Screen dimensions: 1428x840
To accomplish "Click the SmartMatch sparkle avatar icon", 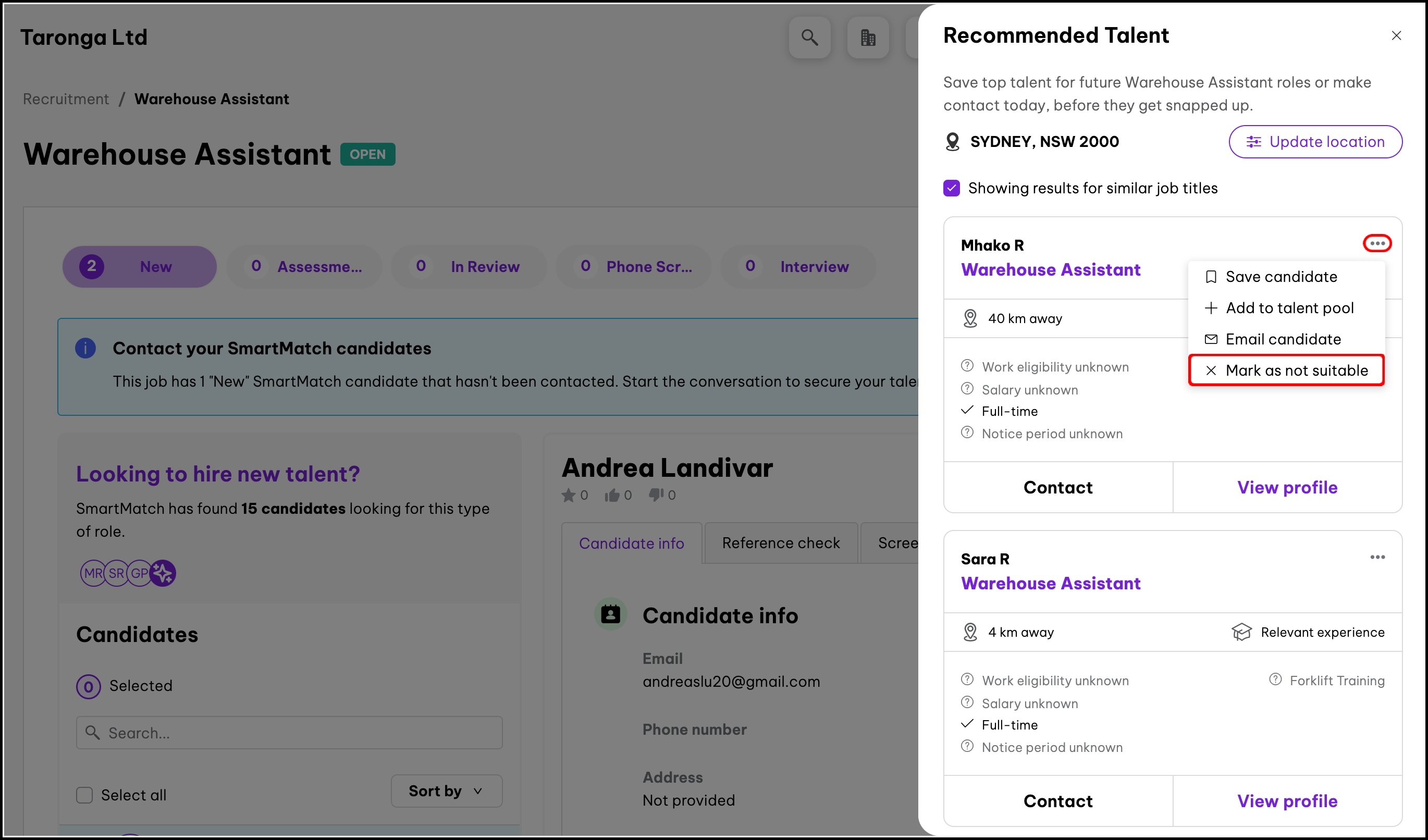I will pos(163,573).
